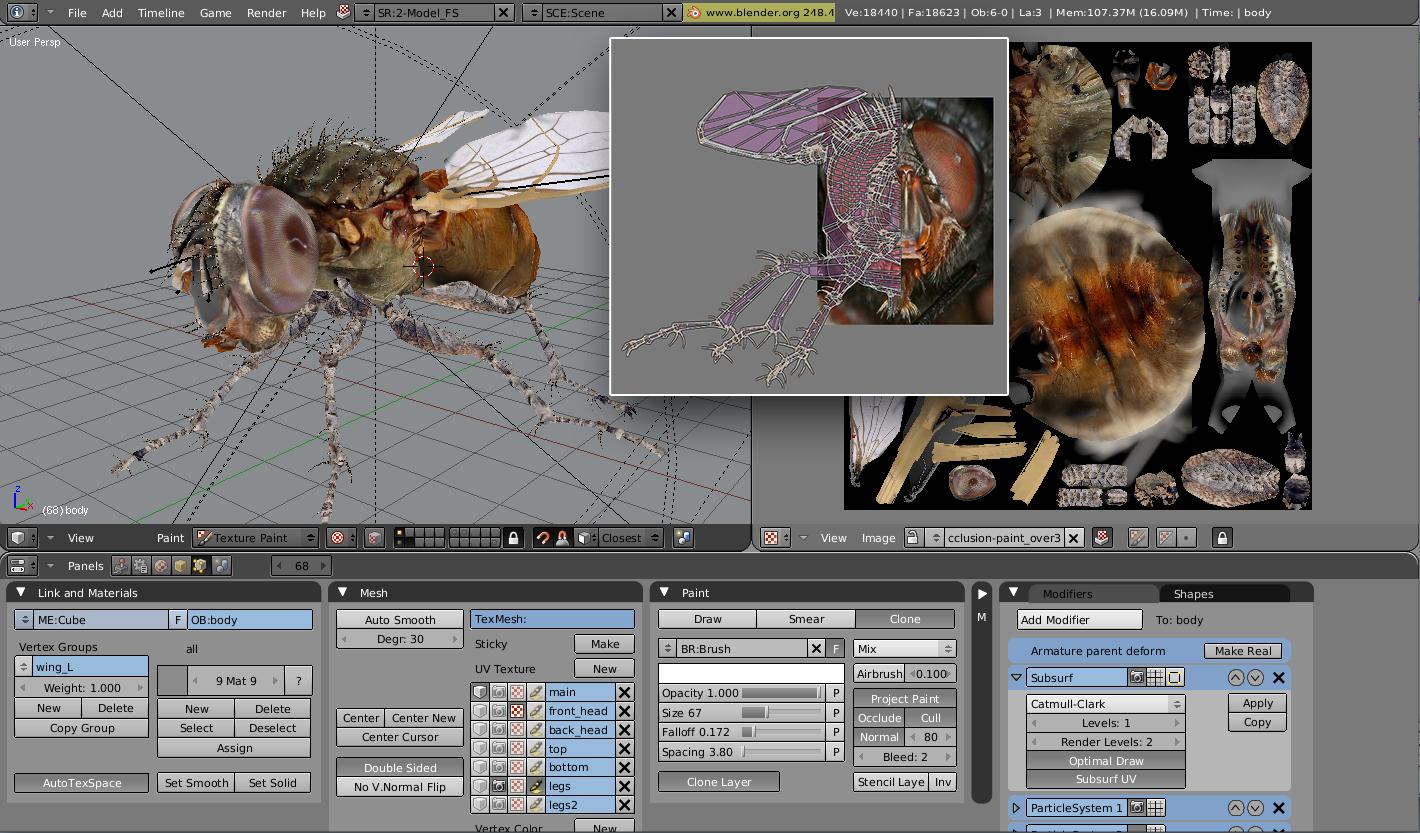This screenshot has width=1420, height=833.
Task: Click the Add Modifier button
Action: click(x=1078, y=619)
